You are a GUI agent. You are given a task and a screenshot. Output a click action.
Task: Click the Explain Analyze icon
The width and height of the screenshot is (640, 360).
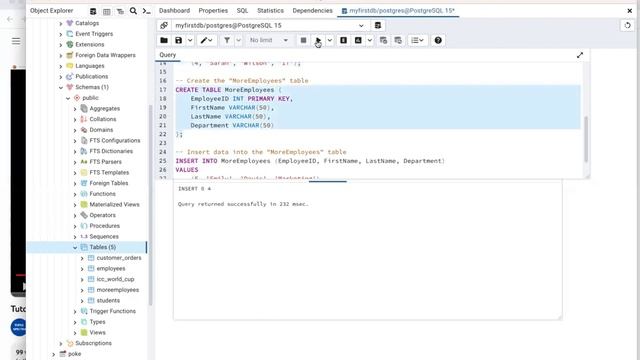tap(358, 40)
